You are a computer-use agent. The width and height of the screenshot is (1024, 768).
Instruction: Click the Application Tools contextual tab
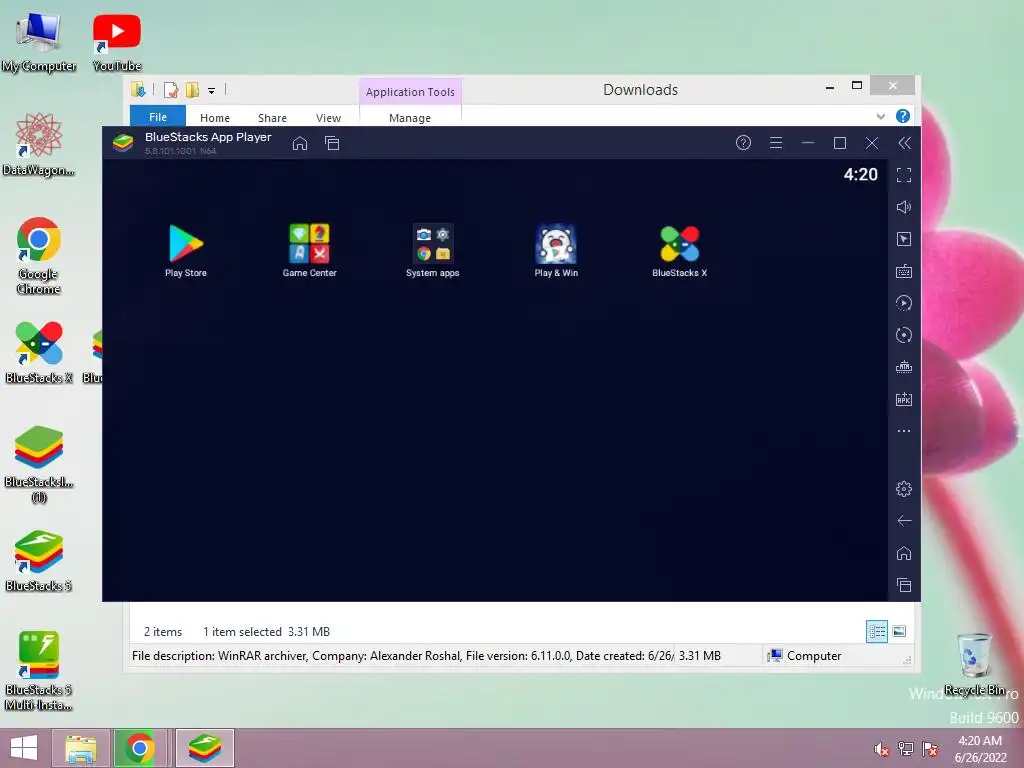pos(410,92)
